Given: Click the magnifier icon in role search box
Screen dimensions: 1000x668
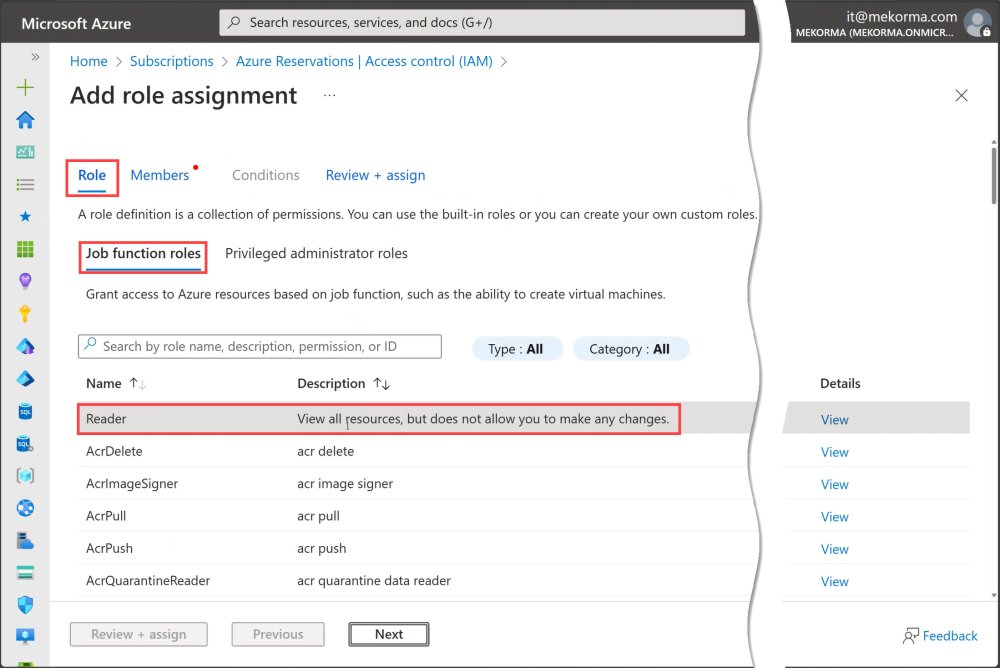Looking at the screenshot, I should [91, 345].
